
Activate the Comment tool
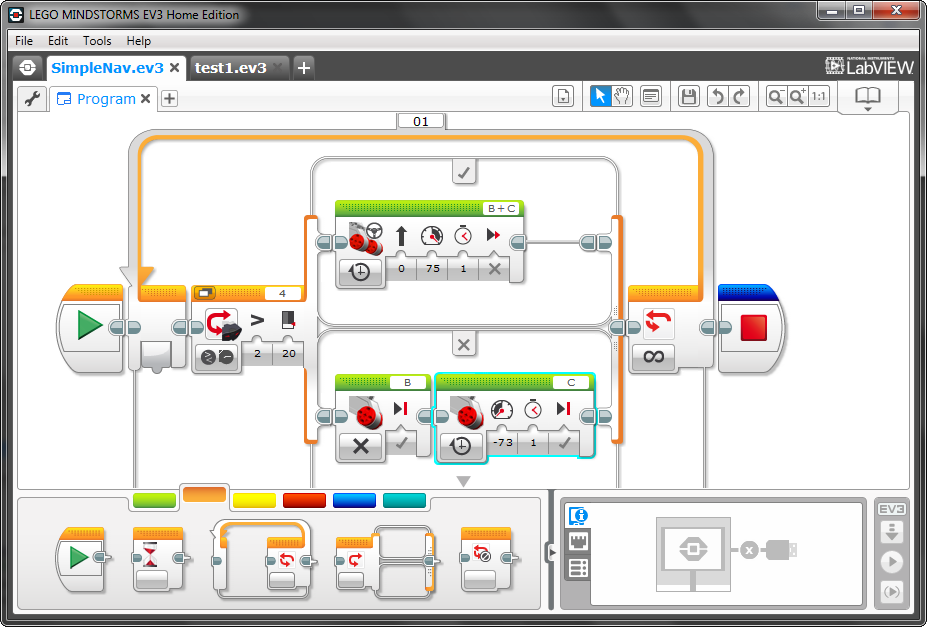click(649, 95)
